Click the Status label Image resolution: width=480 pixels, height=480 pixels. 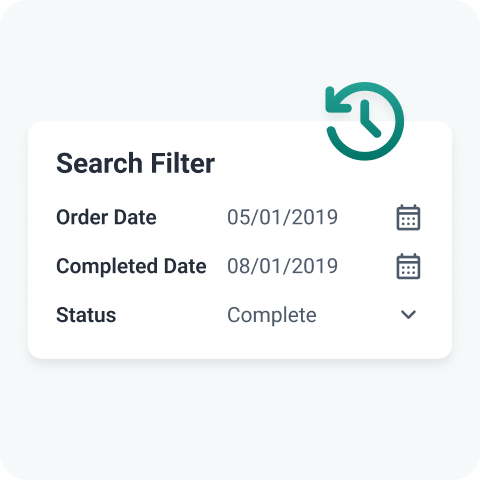tap(86, 315)
